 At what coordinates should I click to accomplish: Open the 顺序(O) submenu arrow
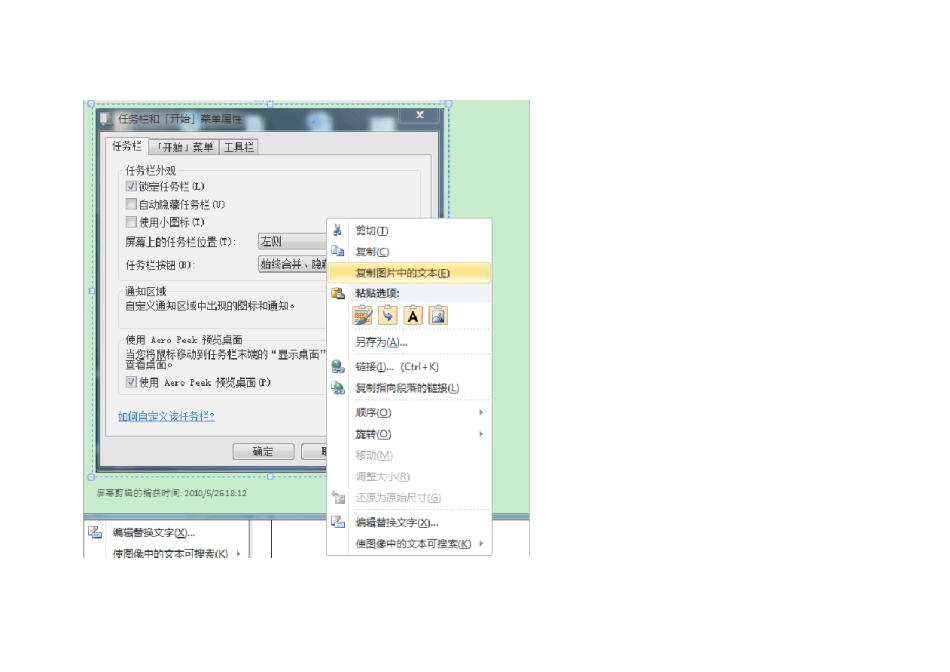(x=481, y=413)
